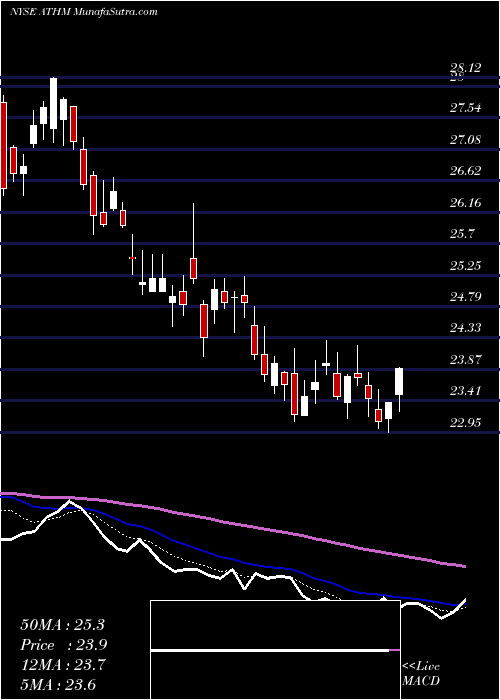Select the 28.12 price label
This screenshot has height=700, width=500.
pyautogui.click(x=466, y=68)
